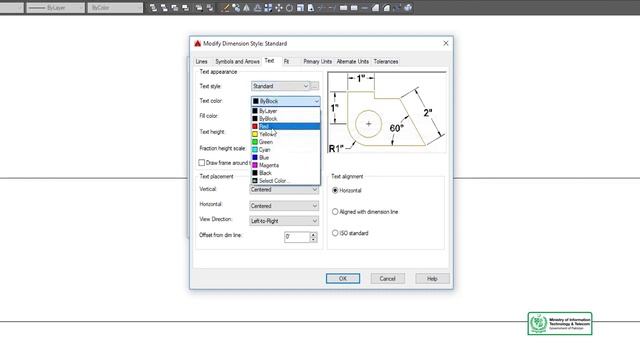Enable Draw frame around text checkbox
The image size is (640, 360).
[x=202, y=162]
